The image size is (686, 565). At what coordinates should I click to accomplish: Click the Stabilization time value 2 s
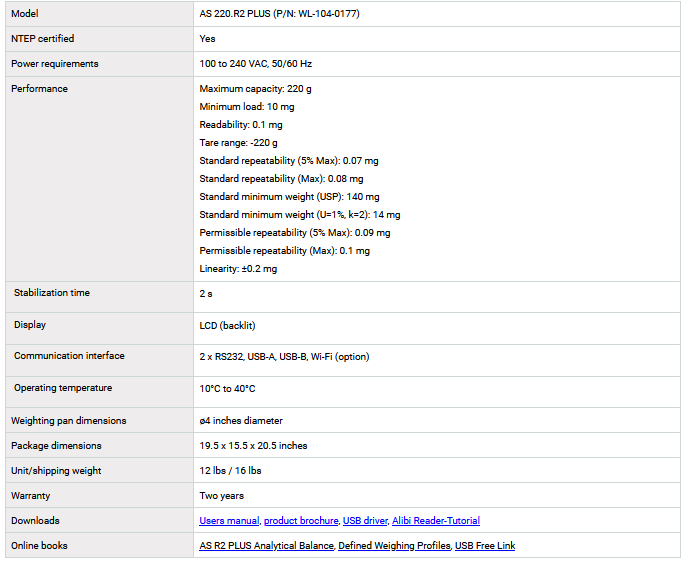coord(206,294)
